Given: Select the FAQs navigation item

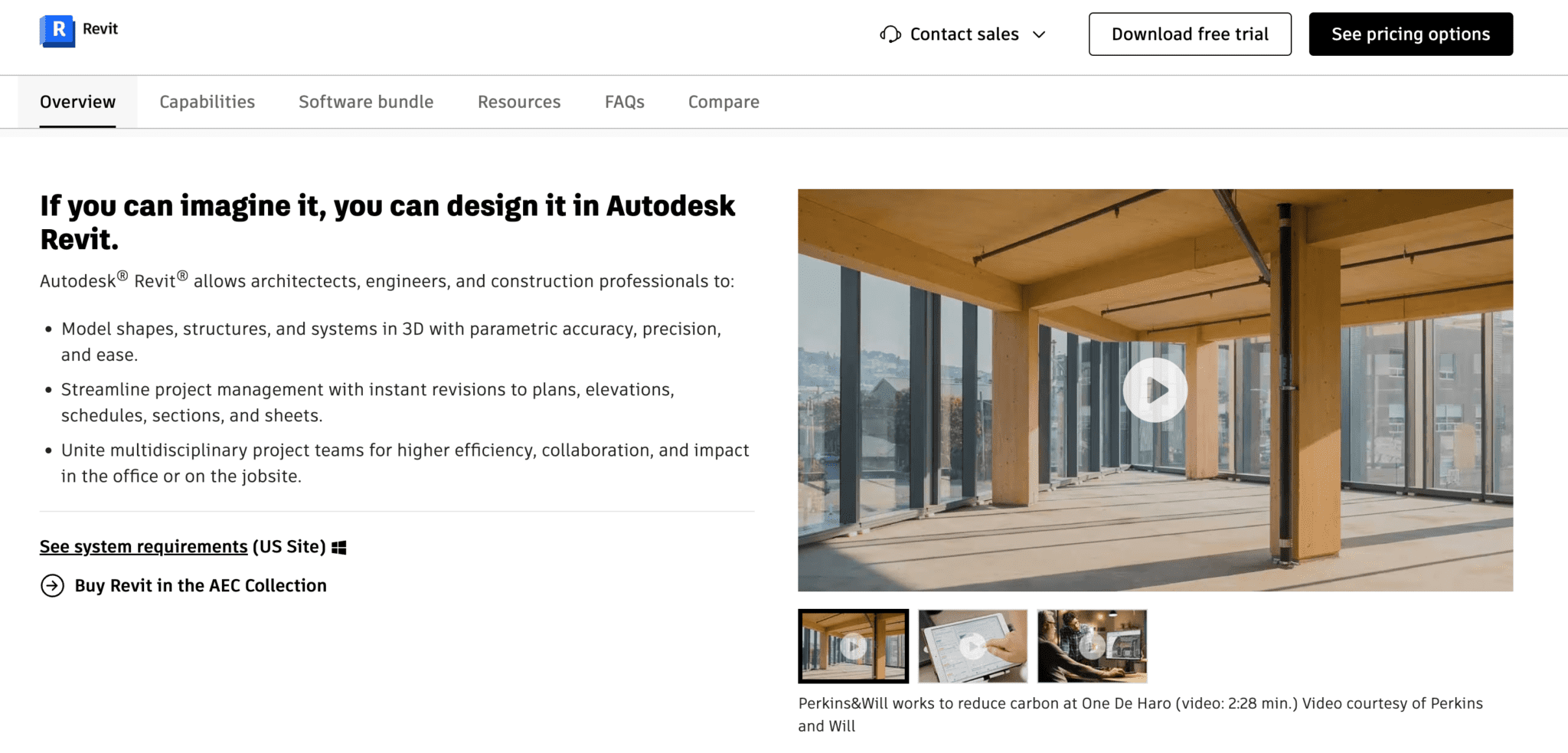Looking at the screenshot, I should pyautogui.click(x=624, y=101).
